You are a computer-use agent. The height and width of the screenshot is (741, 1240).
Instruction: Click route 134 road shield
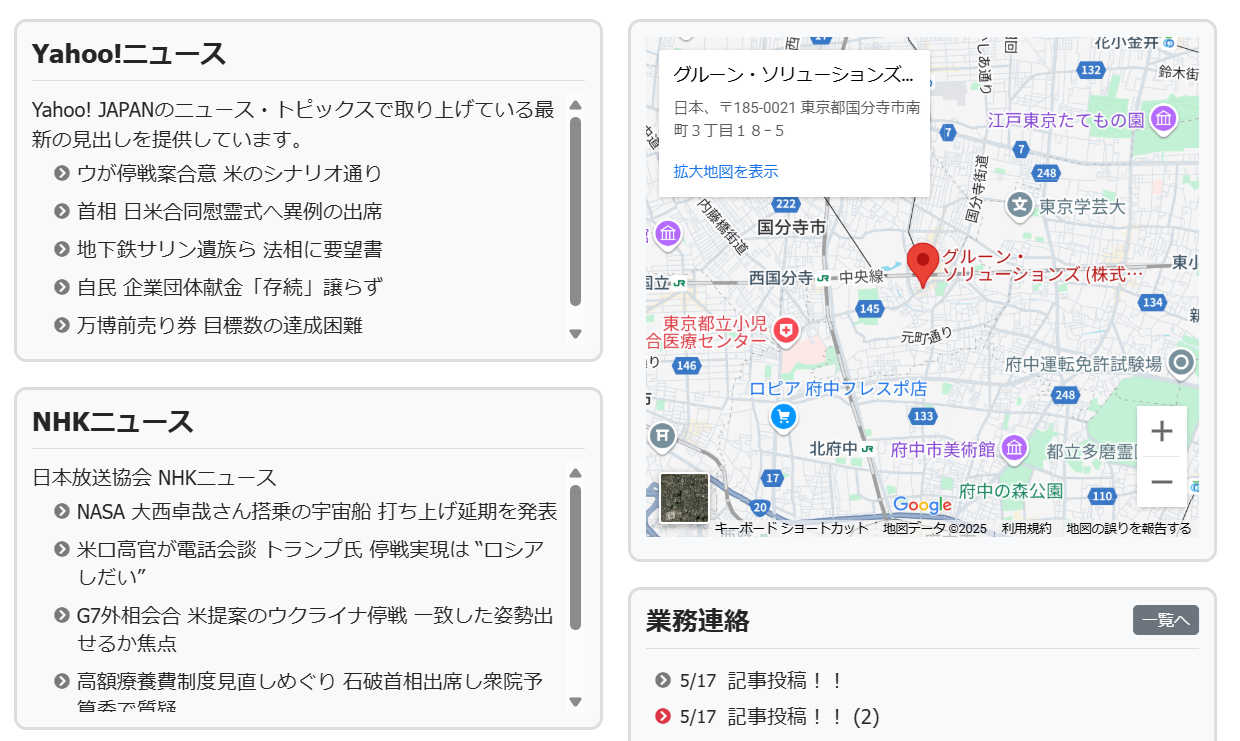(1153, 302)
